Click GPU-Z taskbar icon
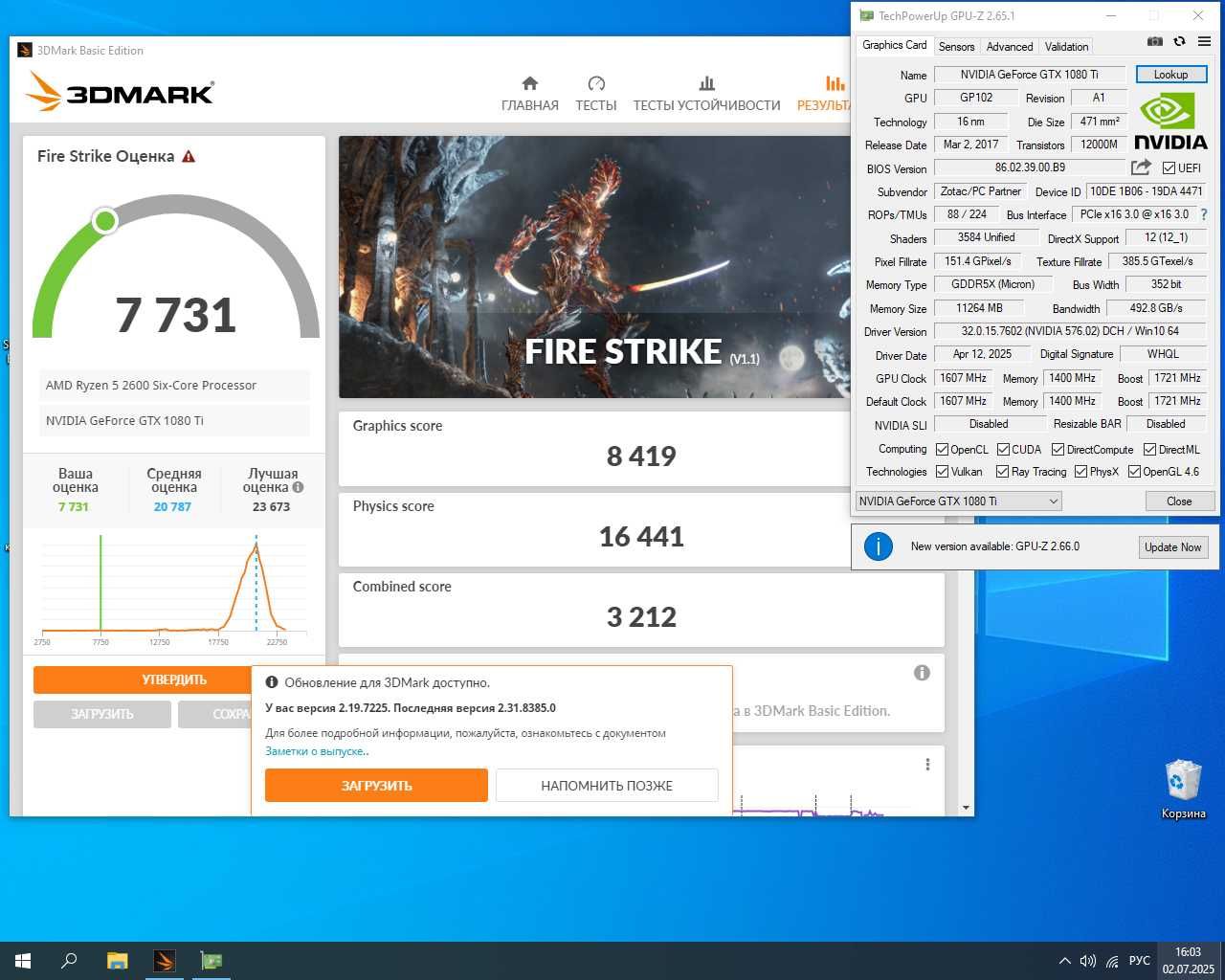This screenshot has width=1225, height=980. click(x=211, y=961)
